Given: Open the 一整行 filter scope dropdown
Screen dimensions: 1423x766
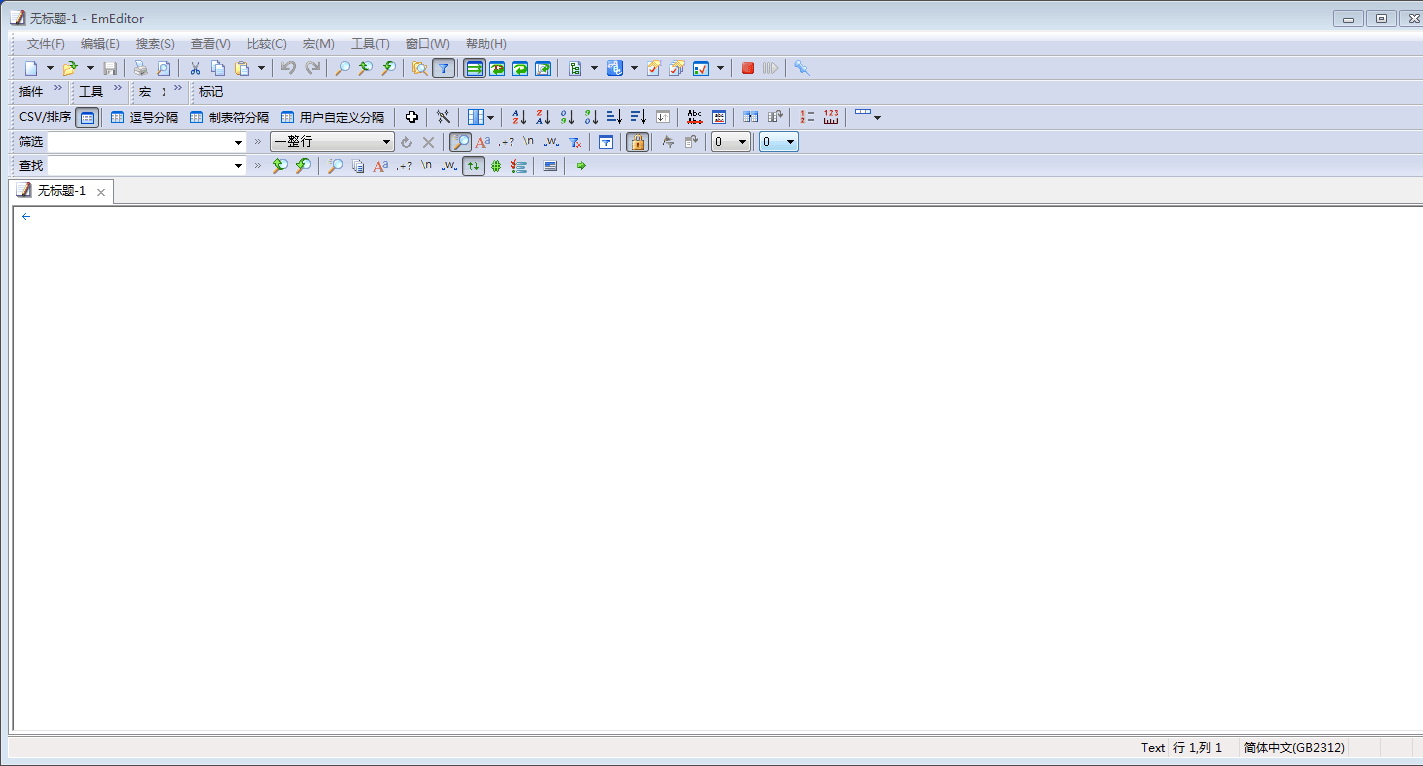Looking at the screenshot, I should [388, 141].
